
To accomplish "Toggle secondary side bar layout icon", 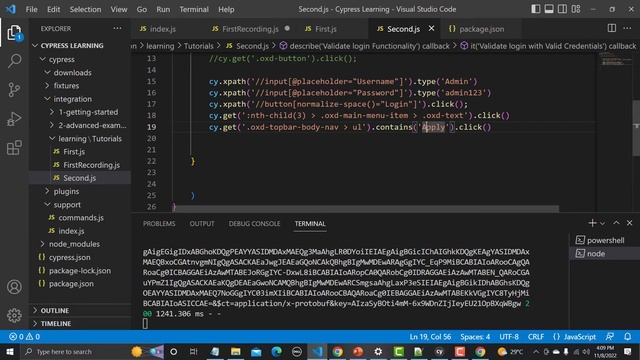I will [562, 9].
